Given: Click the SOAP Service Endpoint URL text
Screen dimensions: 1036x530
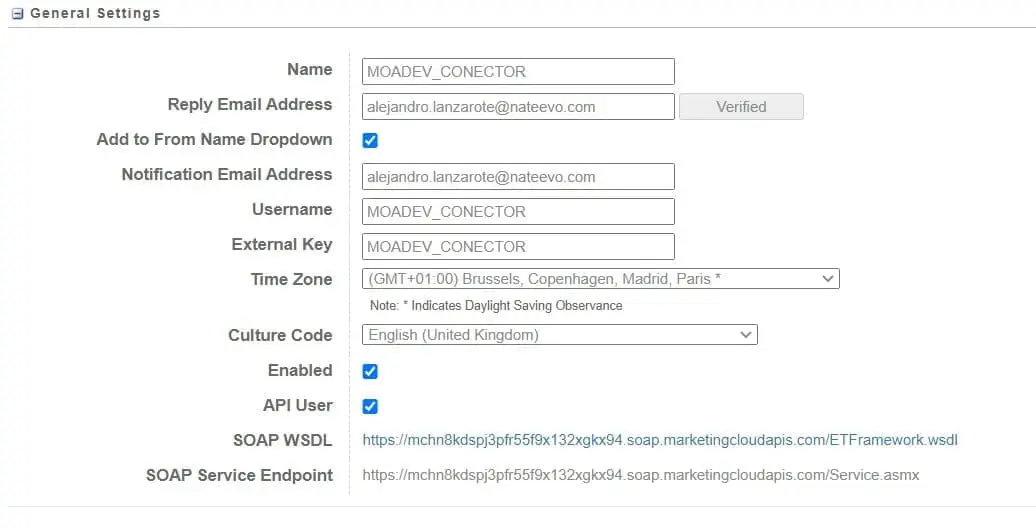Looking at the screenshot, I should 640,475.
